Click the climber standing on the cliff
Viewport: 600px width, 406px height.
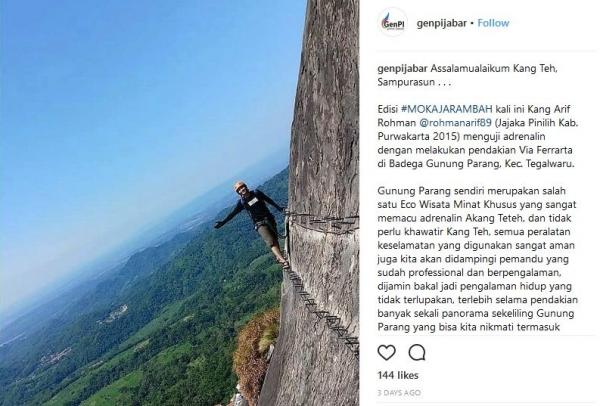[255, 222]
